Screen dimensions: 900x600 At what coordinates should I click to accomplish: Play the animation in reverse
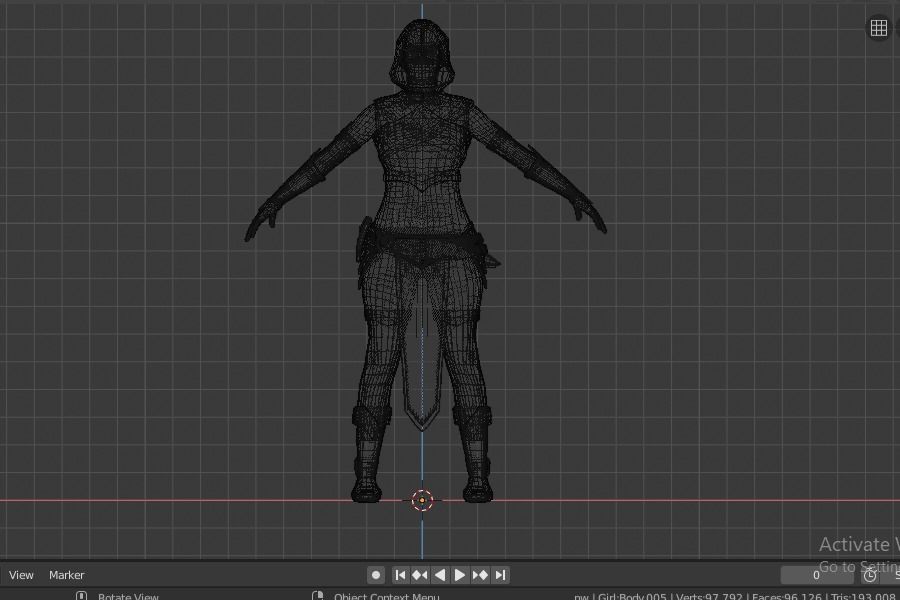[440, 575]
